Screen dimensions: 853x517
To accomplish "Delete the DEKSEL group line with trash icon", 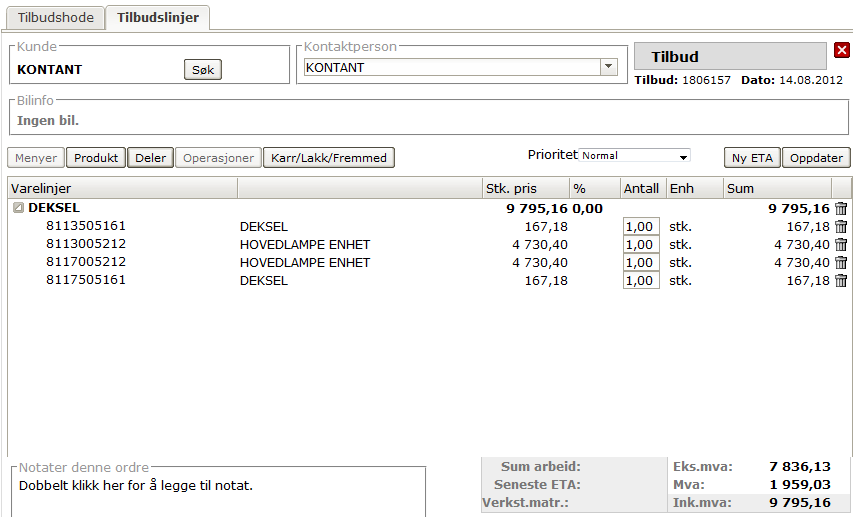I will point(841,209).
